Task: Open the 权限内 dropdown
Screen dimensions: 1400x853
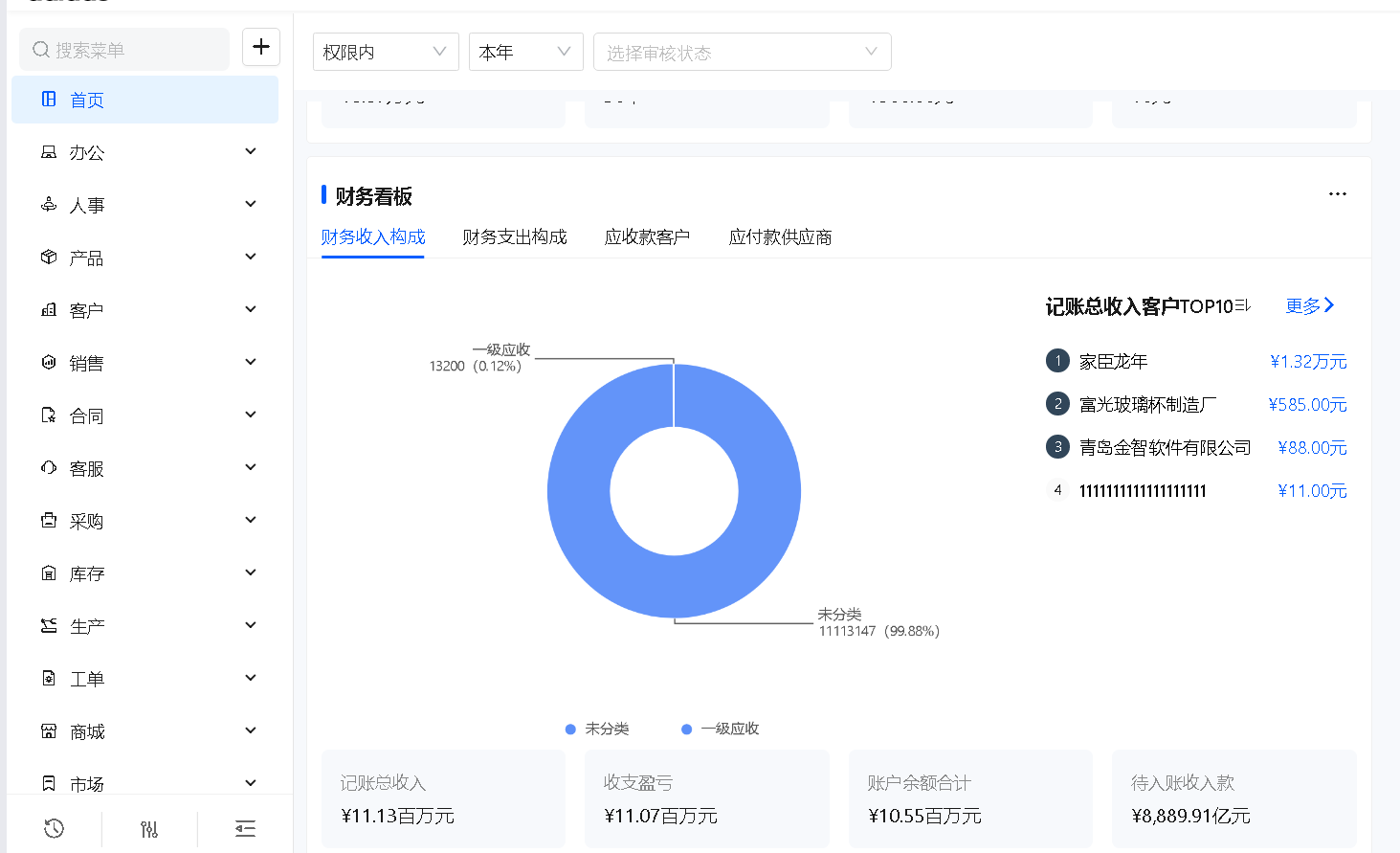Action: click(x=385, y=52)
